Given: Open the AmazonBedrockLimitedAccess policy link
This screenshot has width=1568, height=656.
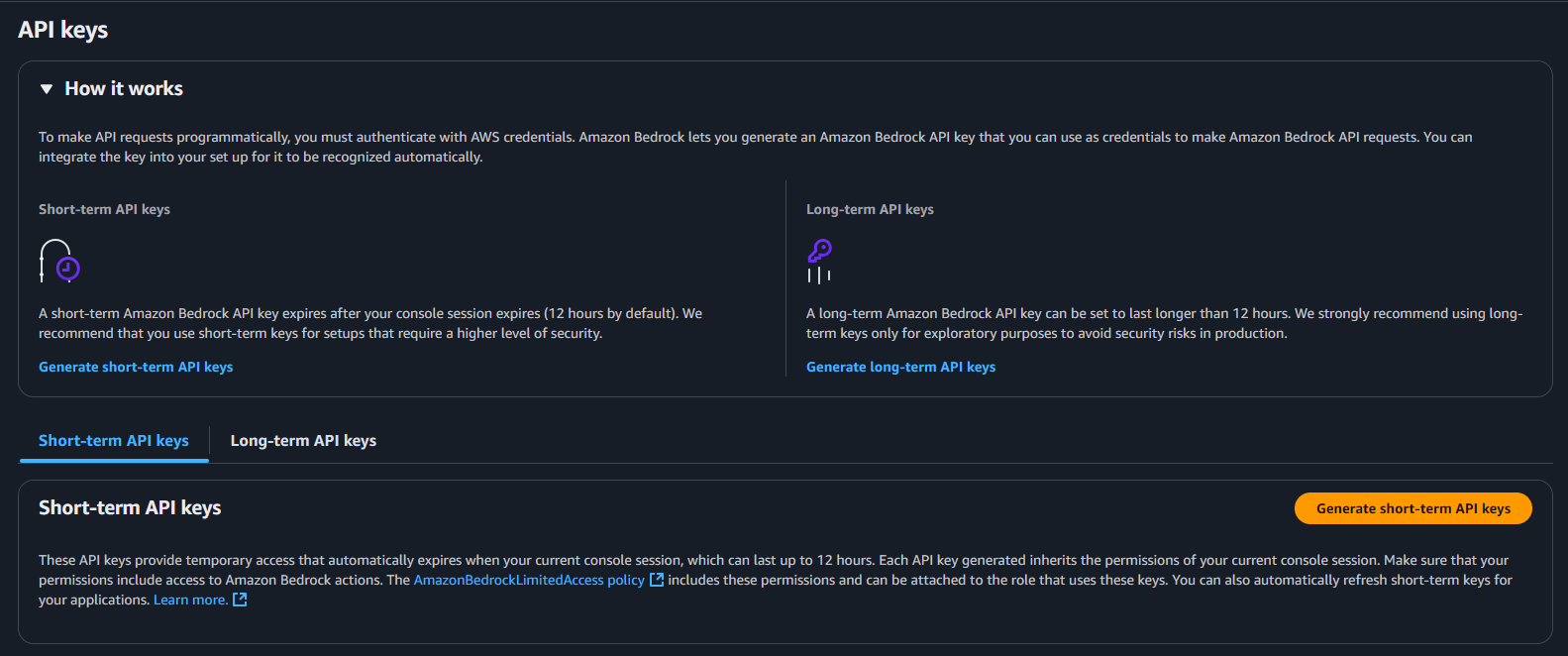Looking at the screenshot, I should click(x=529, y=580).
